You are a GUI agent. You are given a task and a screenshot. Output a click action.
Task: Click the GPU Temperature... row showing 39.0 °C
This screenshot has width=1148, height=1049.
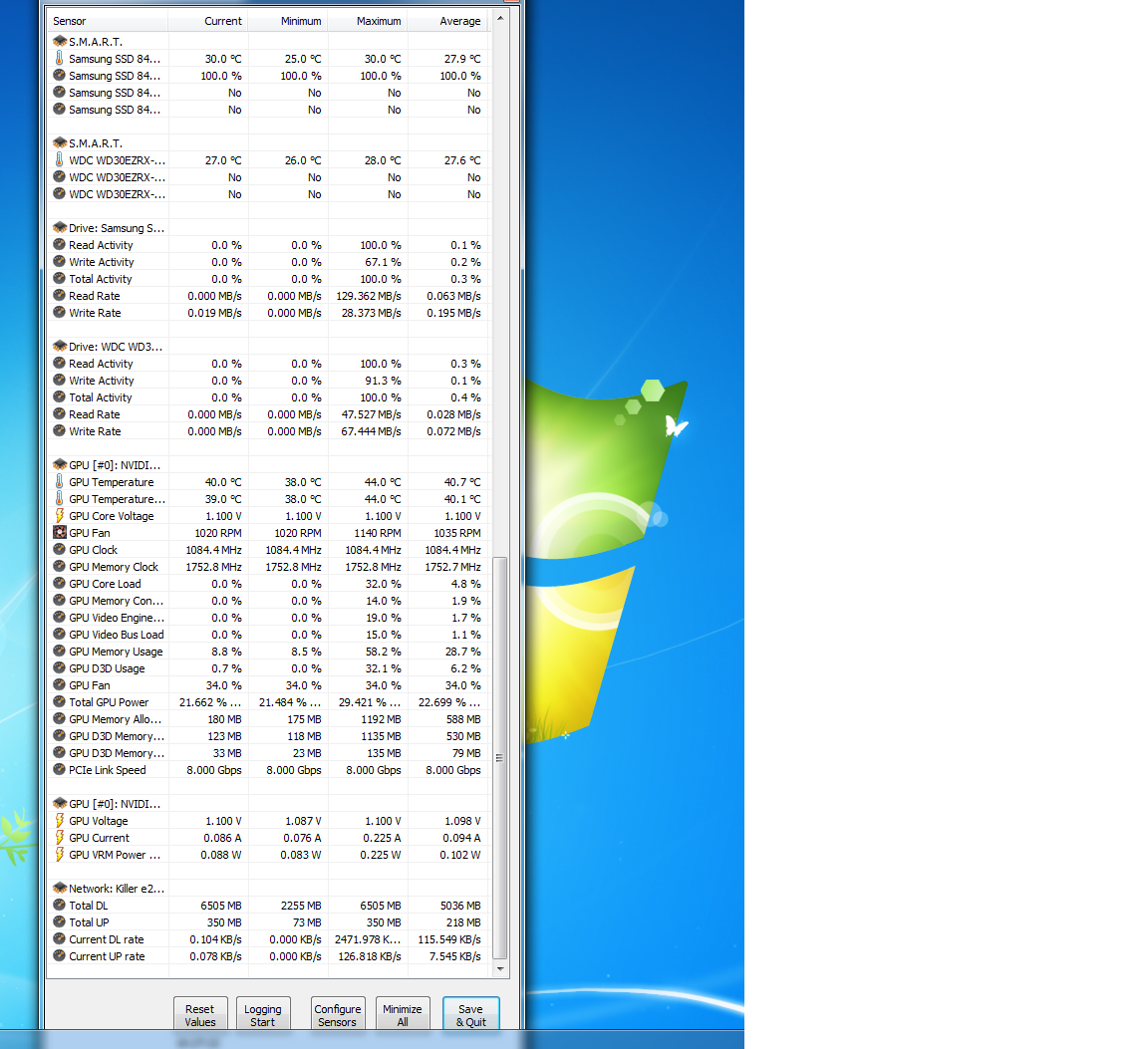pyautogui.click(x=268, y=498)
